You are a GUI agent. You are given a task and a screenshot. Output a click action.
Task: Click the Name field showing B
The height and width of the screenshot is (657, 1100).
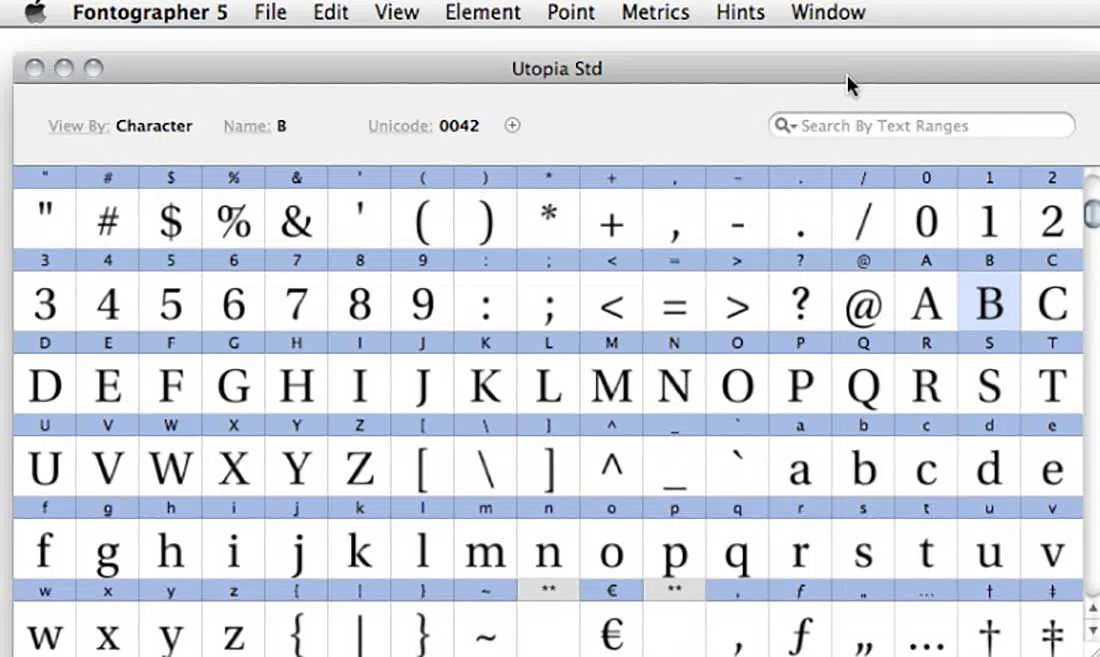282,126
